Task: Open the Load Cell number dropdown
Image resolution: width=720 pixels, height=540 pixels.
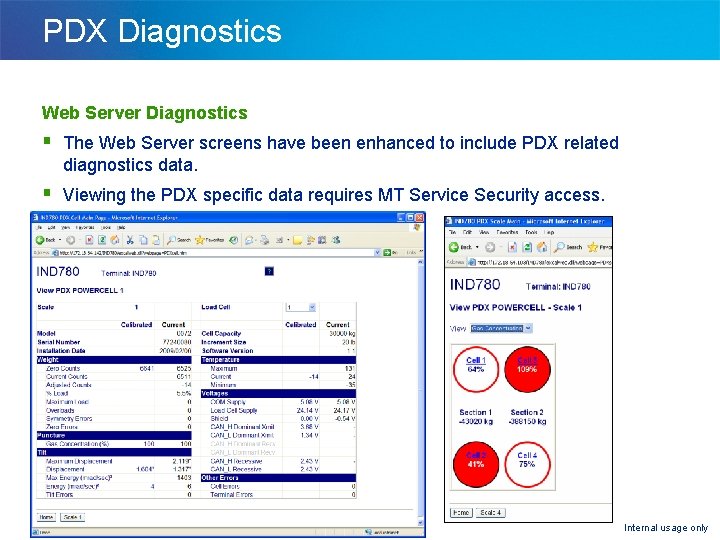Action: [300, 307]
